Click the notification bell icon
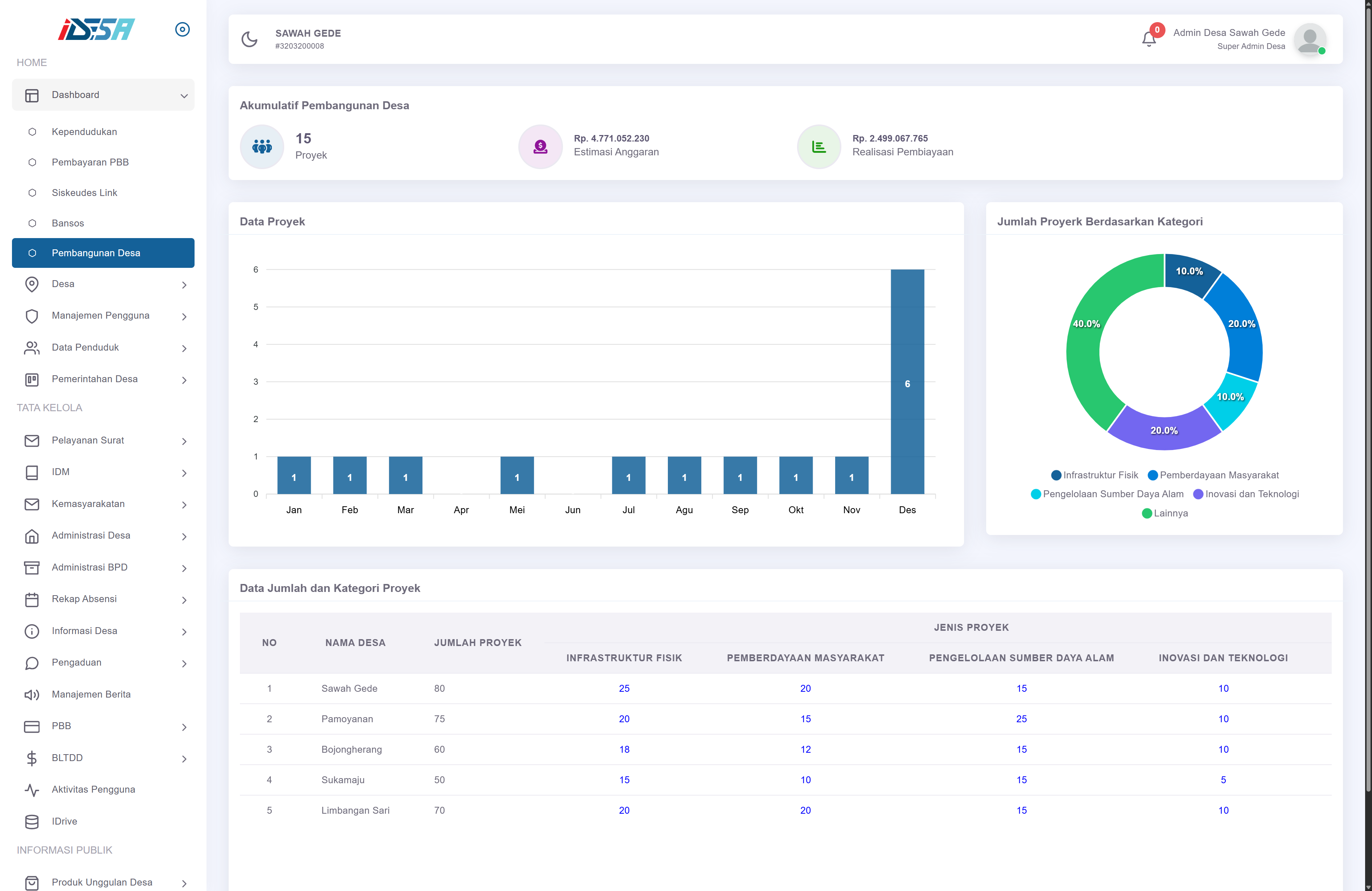This screenshot has width=1372, height=891. coord(1148,39)
